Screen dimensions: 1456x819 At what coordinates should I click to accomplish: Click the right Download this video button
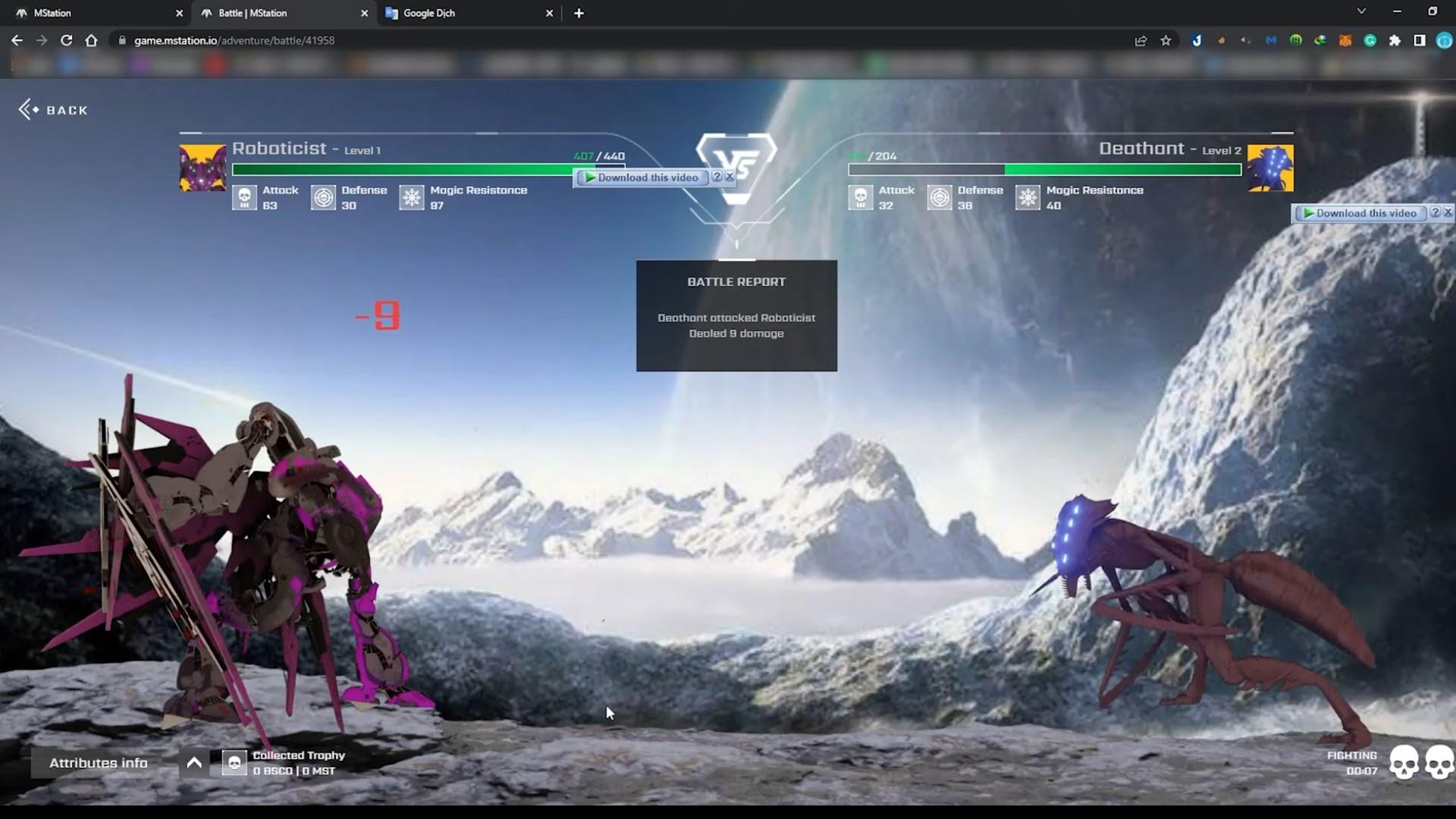click(1360, 213)
